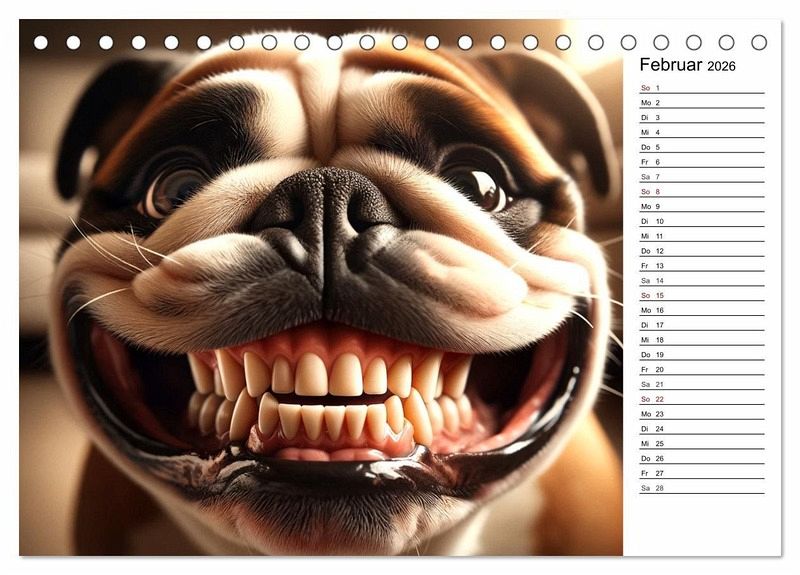Select the Mi 18 note line

click(x=701, y=340)
